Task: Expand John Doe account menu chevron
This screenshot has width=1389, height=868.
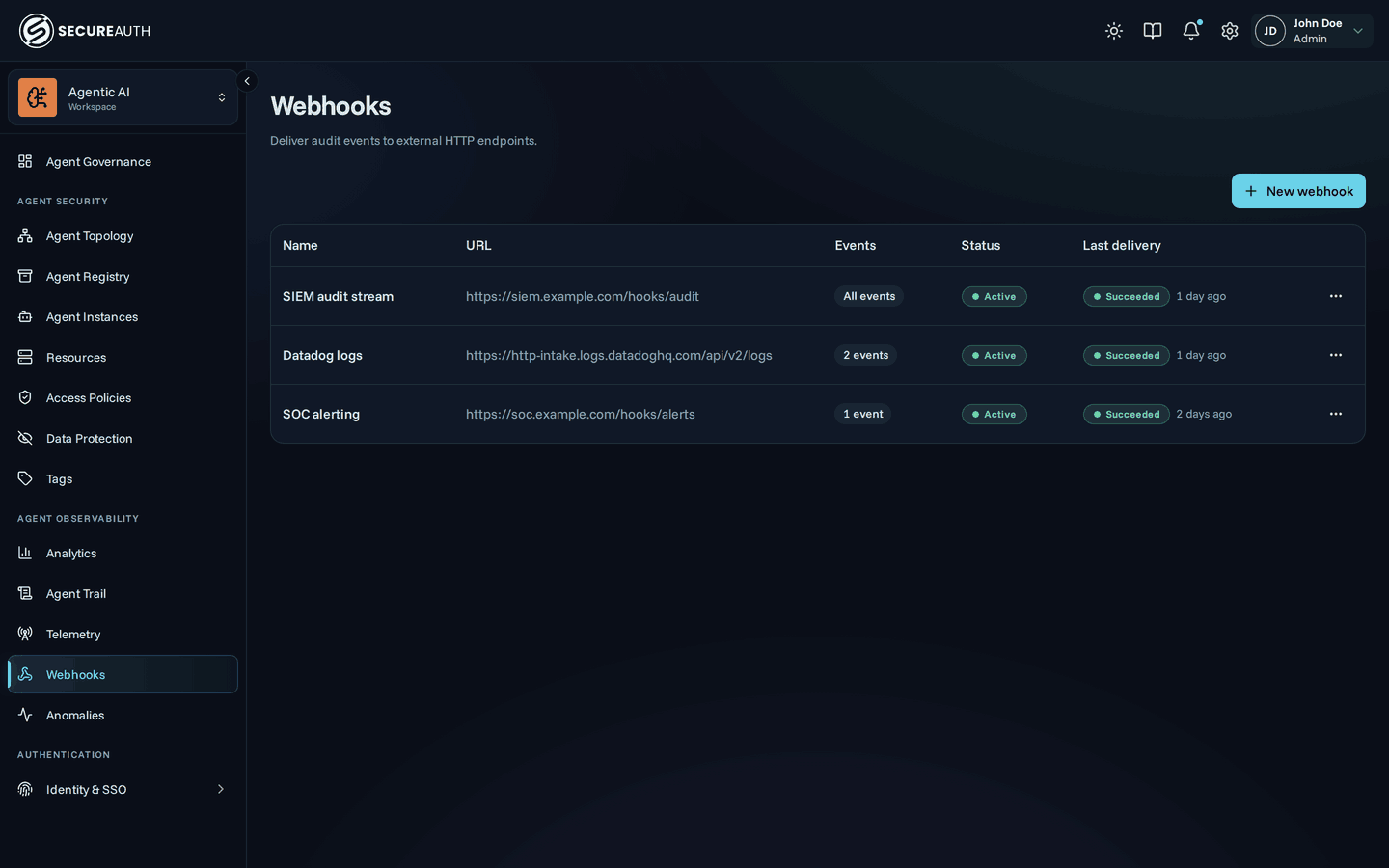Action: 1358,31
